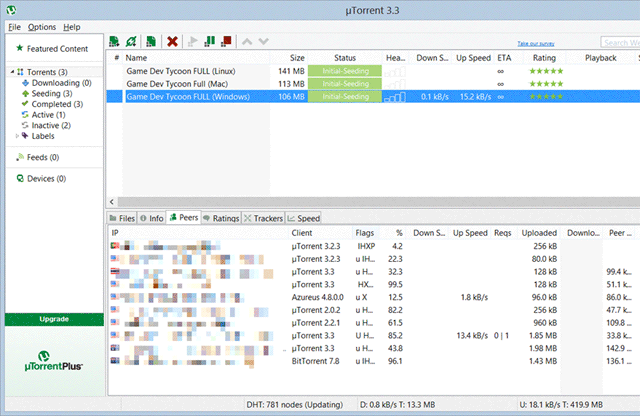Sort peers by Uploaded column
The width and height of the screenshot is (640, 416).
point(539,233)
